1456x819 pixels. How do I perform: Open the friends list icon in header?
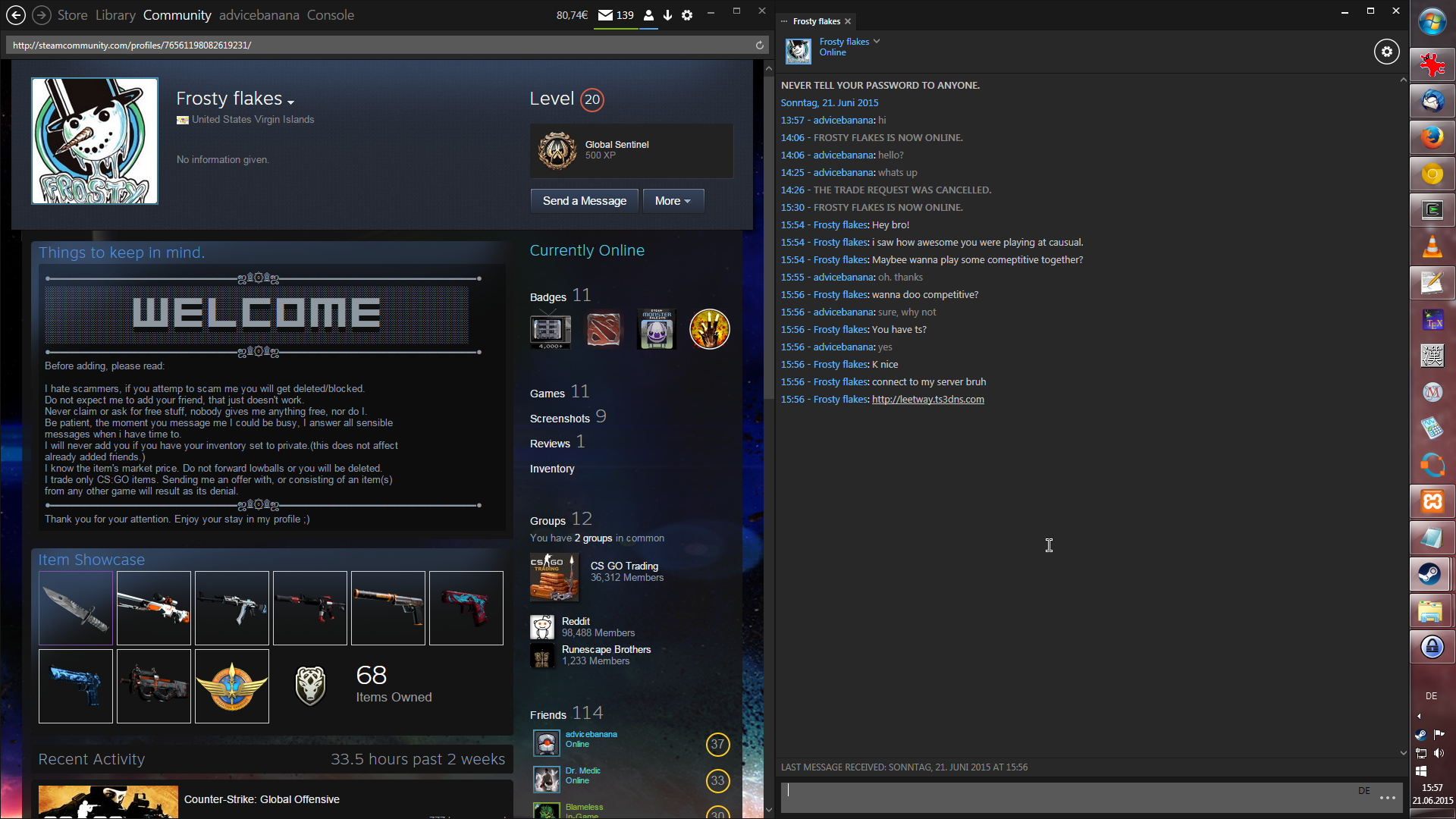648,14
